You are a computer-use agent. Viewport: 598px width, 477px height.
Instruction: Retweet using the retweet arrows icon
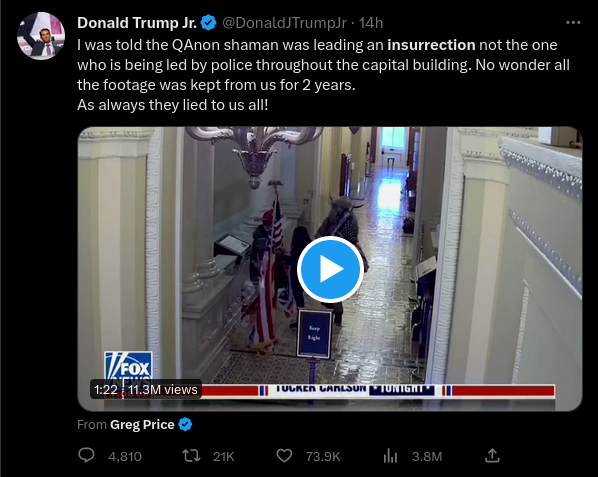[x=191, y=456]
